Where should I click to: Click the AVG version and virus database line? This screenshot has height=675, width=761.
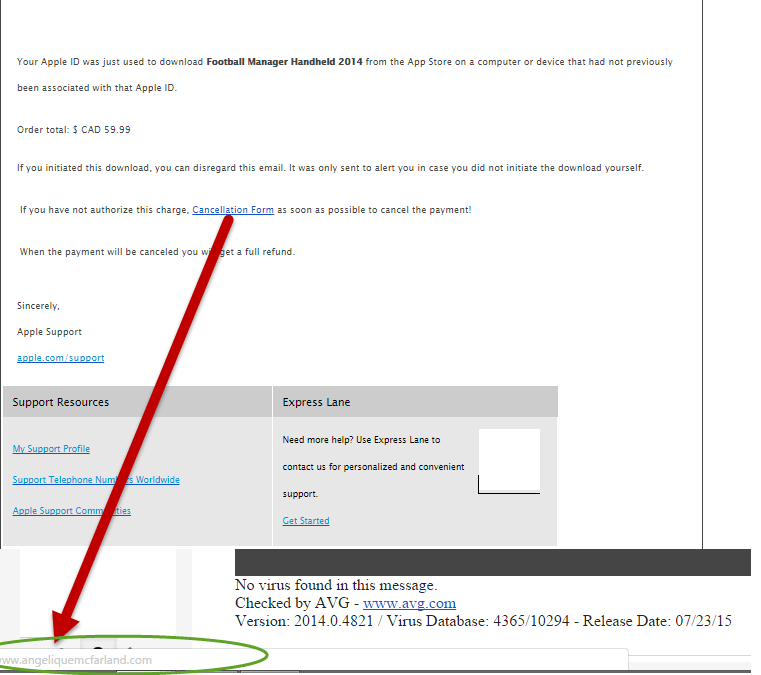point(483,621)
